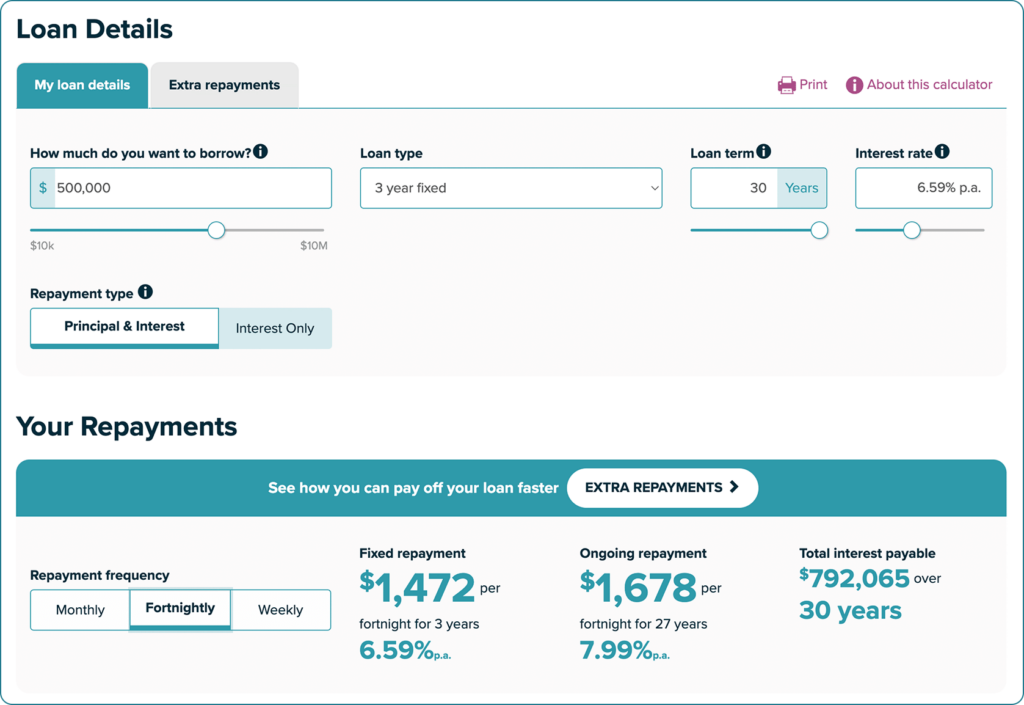Select Interest Only repayment type
1024x705 pixels.
point(275,328)
